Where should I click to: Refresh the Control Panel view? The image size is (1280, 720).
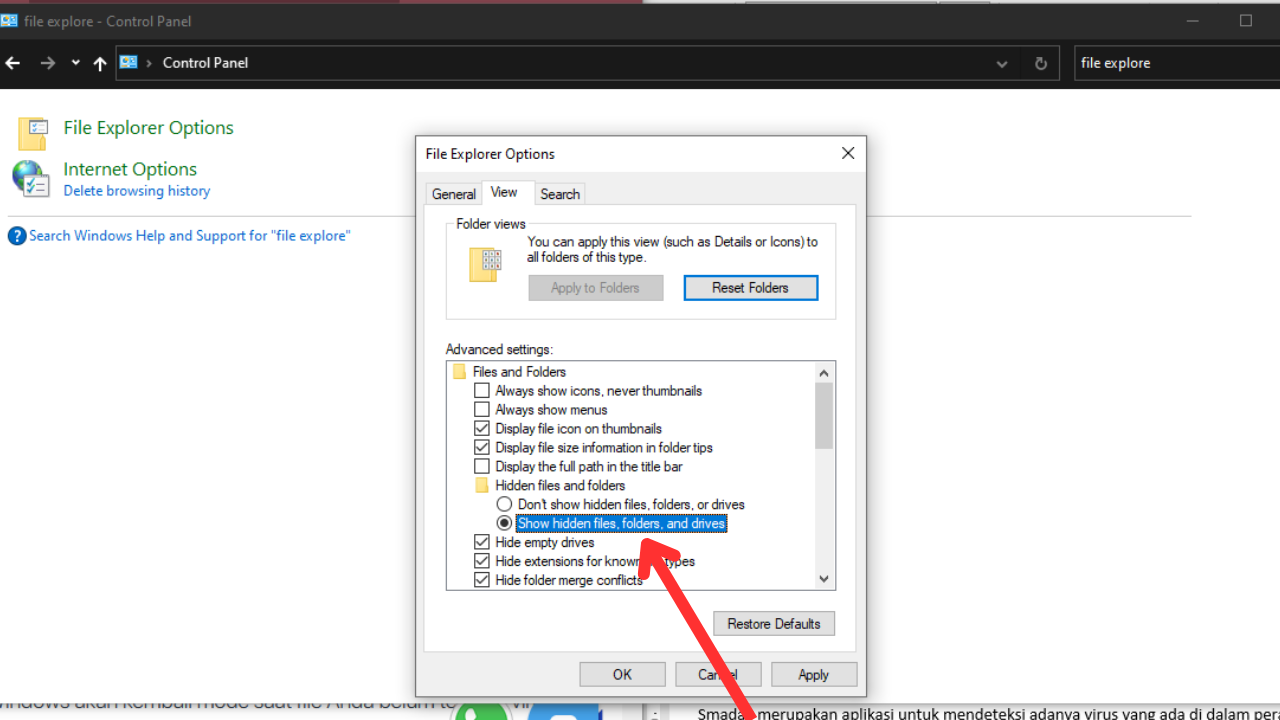coord(1041,63)
